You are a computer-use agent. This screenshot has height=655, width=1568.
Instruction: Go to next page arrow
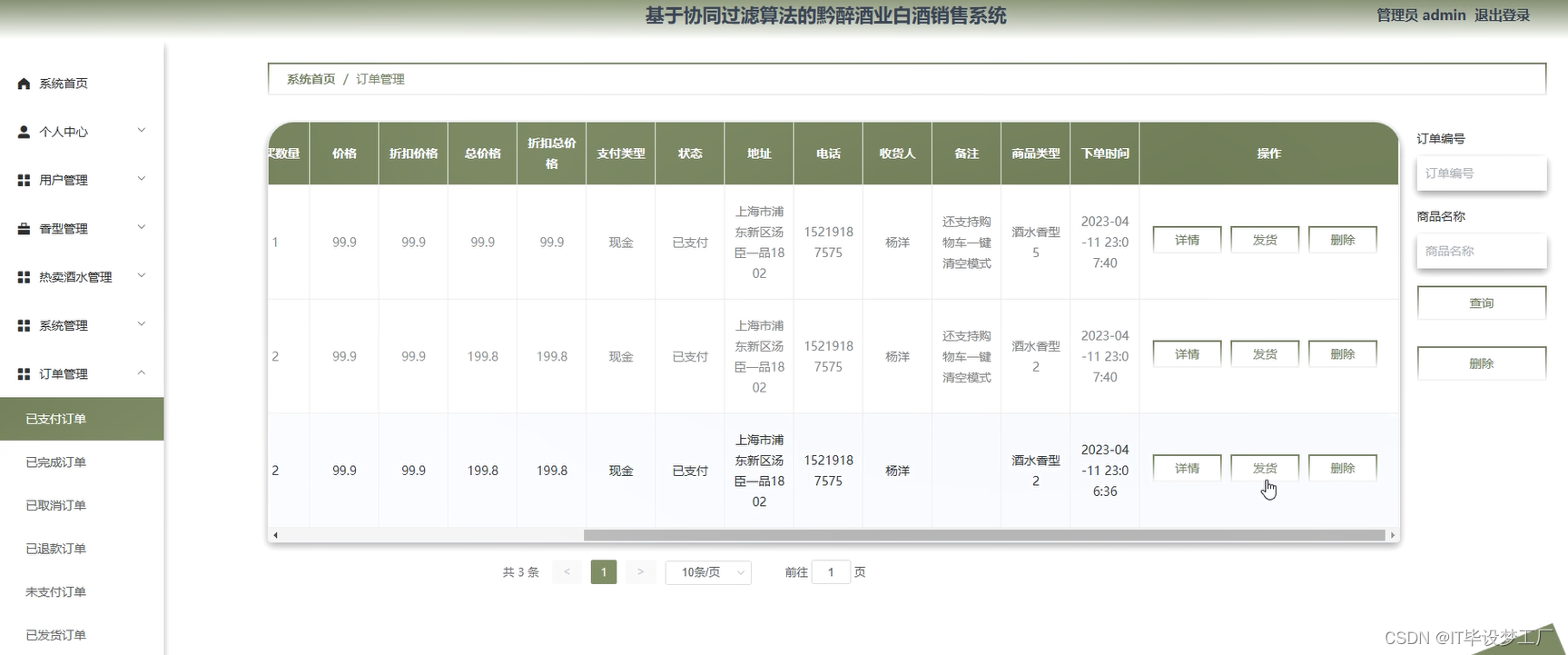click(640, 572)
